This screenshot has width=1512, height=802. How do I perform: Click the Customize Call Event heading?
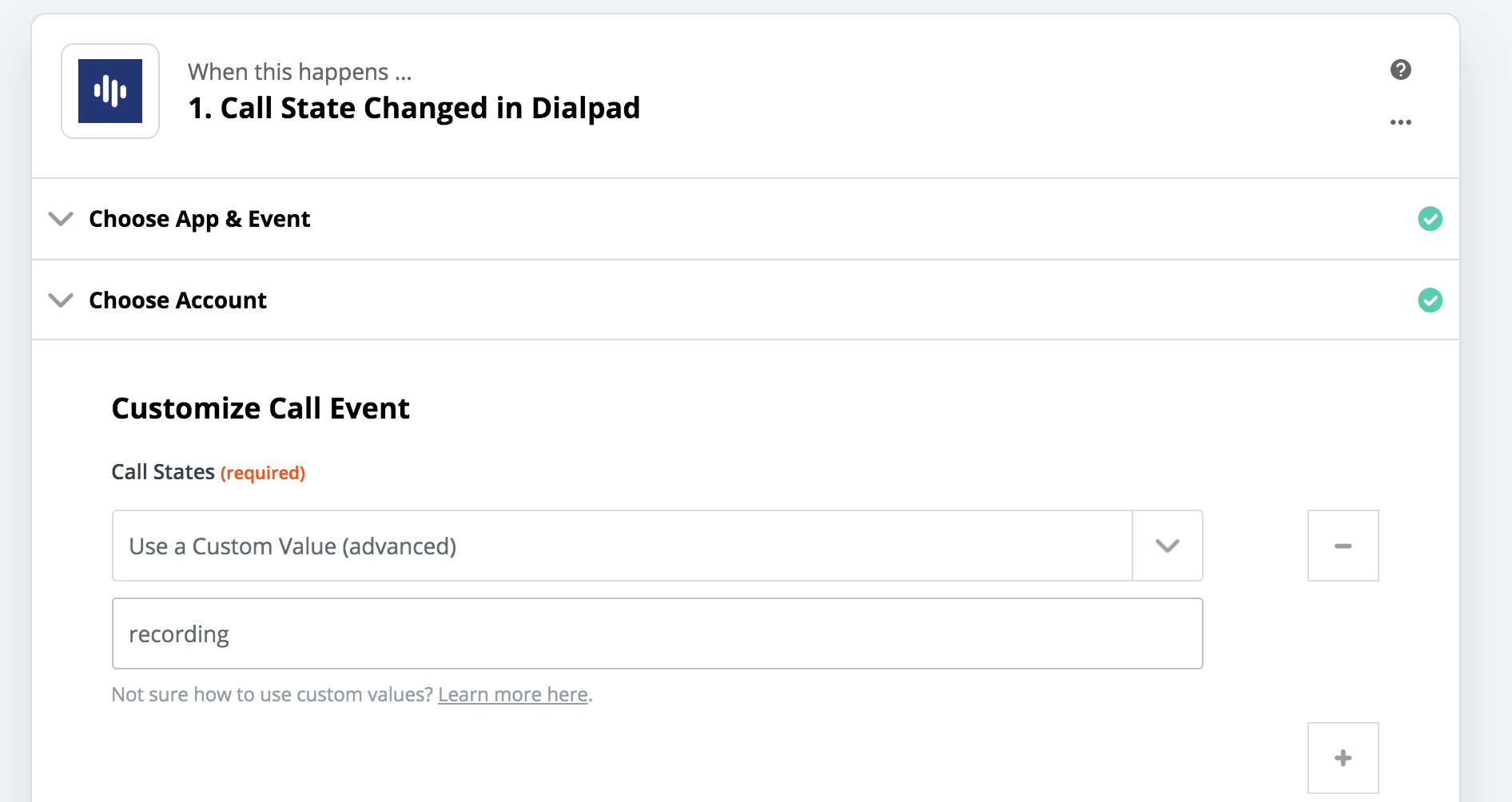point(261,408)
